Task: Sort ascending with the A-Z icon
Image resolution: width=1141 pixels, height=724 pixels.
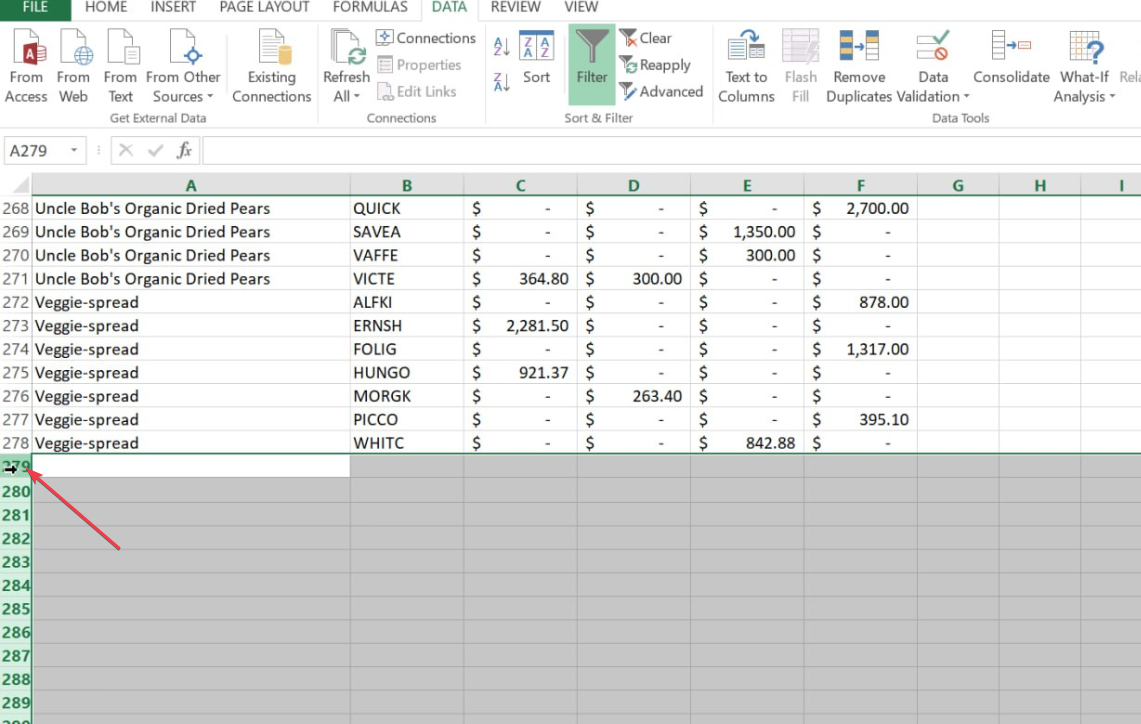Action: pyautogui.click(x=500, y=46)
